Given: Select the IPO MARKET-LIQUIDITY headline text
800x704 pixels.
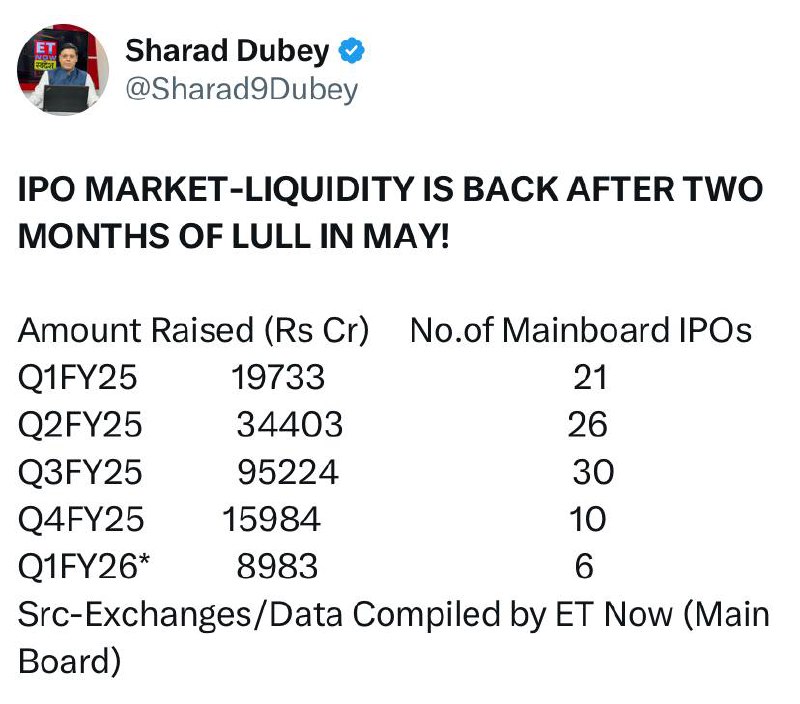Looking at the screenshot, I should tap(390, 189).
